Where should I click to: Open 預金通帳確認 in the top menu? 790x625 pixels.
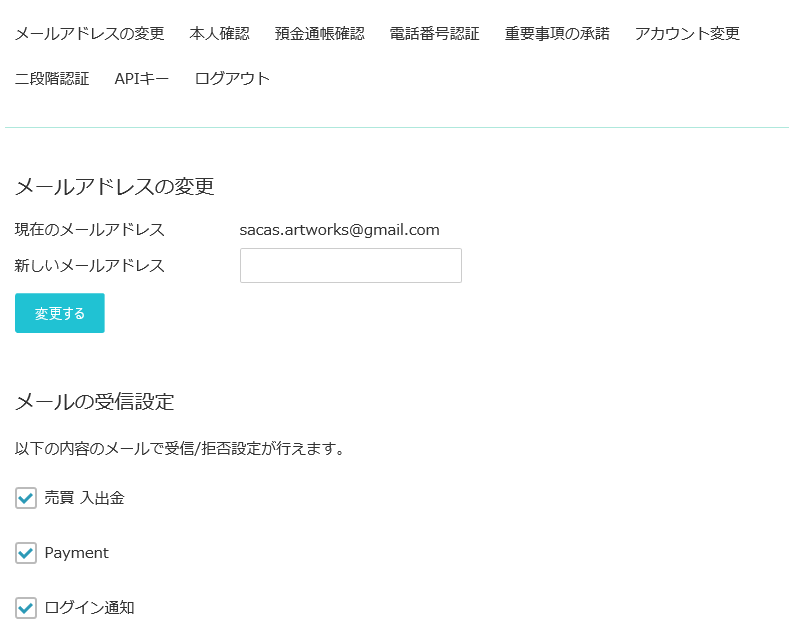319,34
